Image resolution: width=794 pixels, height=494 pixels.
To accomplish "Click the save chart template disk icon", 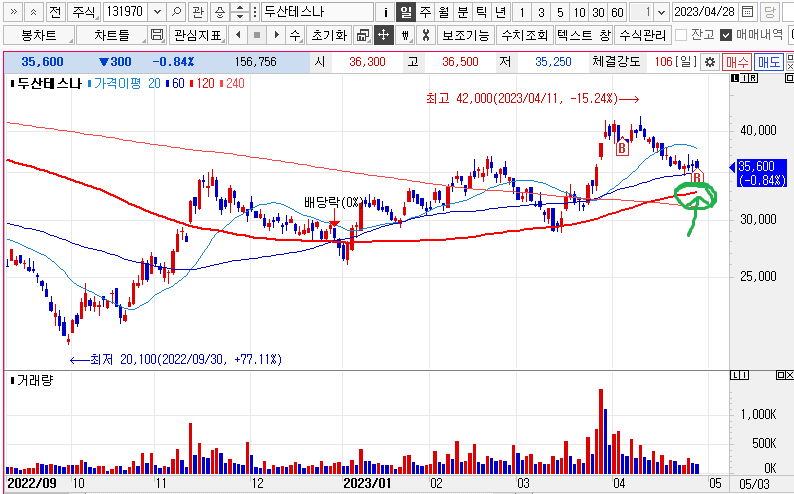I will [157, 35].
